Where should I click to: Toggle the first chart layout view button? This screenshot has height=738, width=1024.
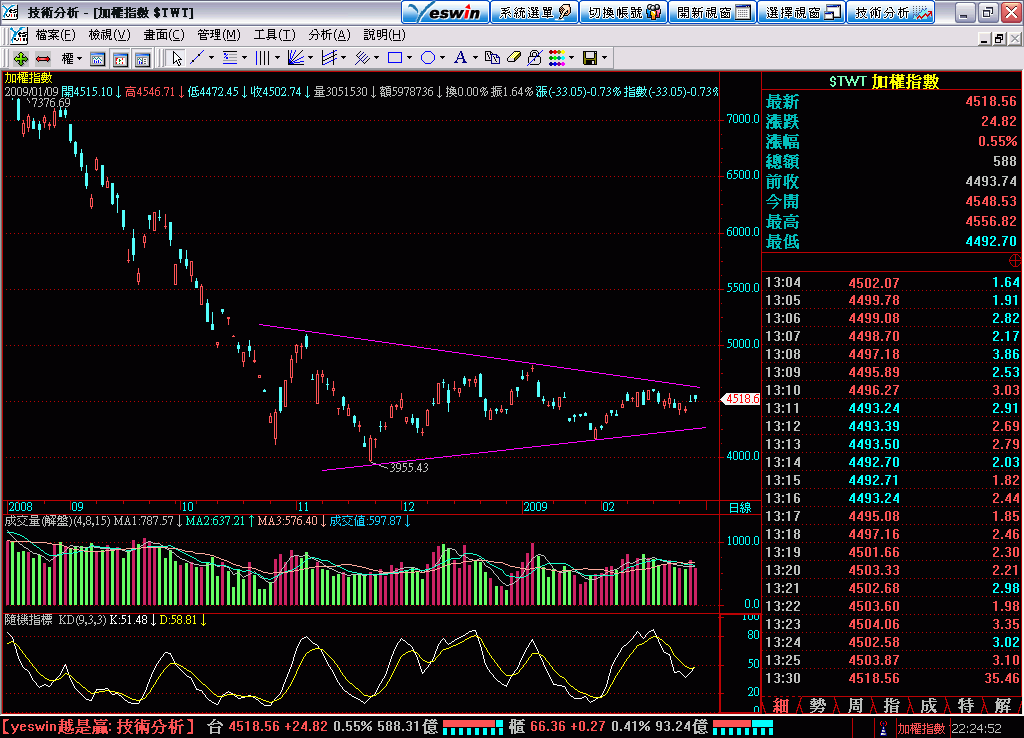[96, 57]
